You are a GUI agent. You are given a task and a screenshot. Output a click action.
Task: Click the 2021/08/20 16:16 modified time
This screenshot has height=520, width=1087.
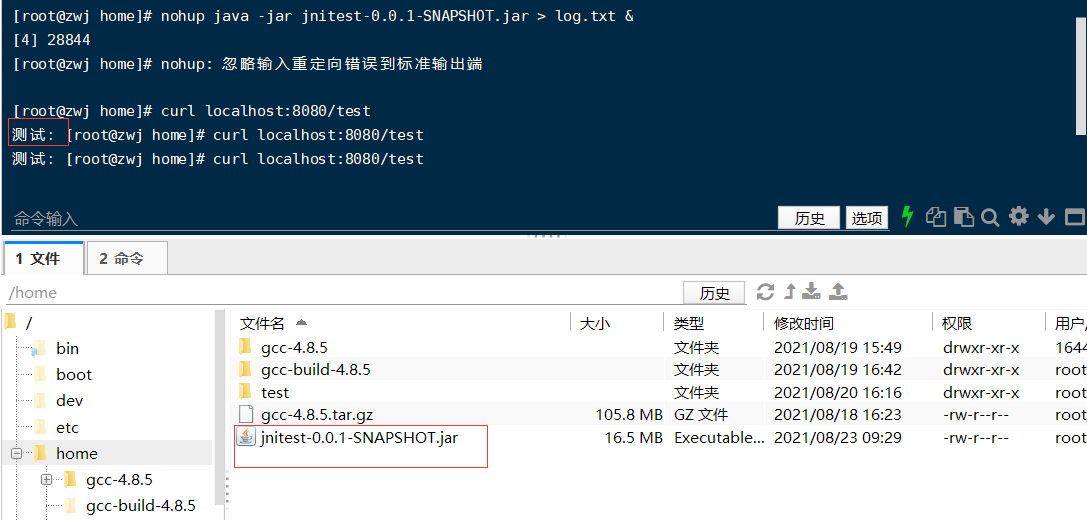pyautogui.click(x=837, y=392)
